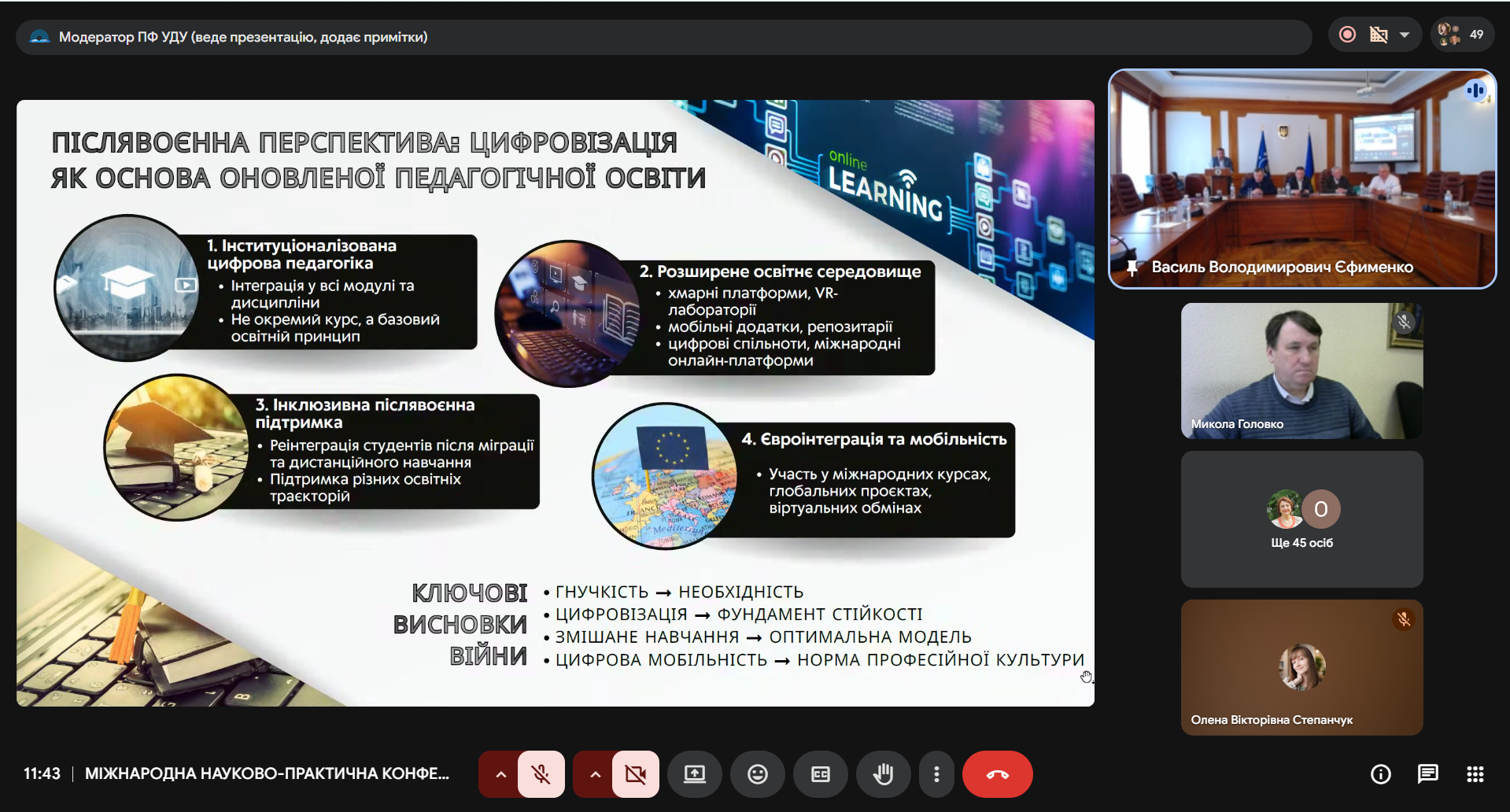Open video device options next to camera
Image resolution: width=1510 pixels, height=812 pixels.
click(x=595, y=774)
